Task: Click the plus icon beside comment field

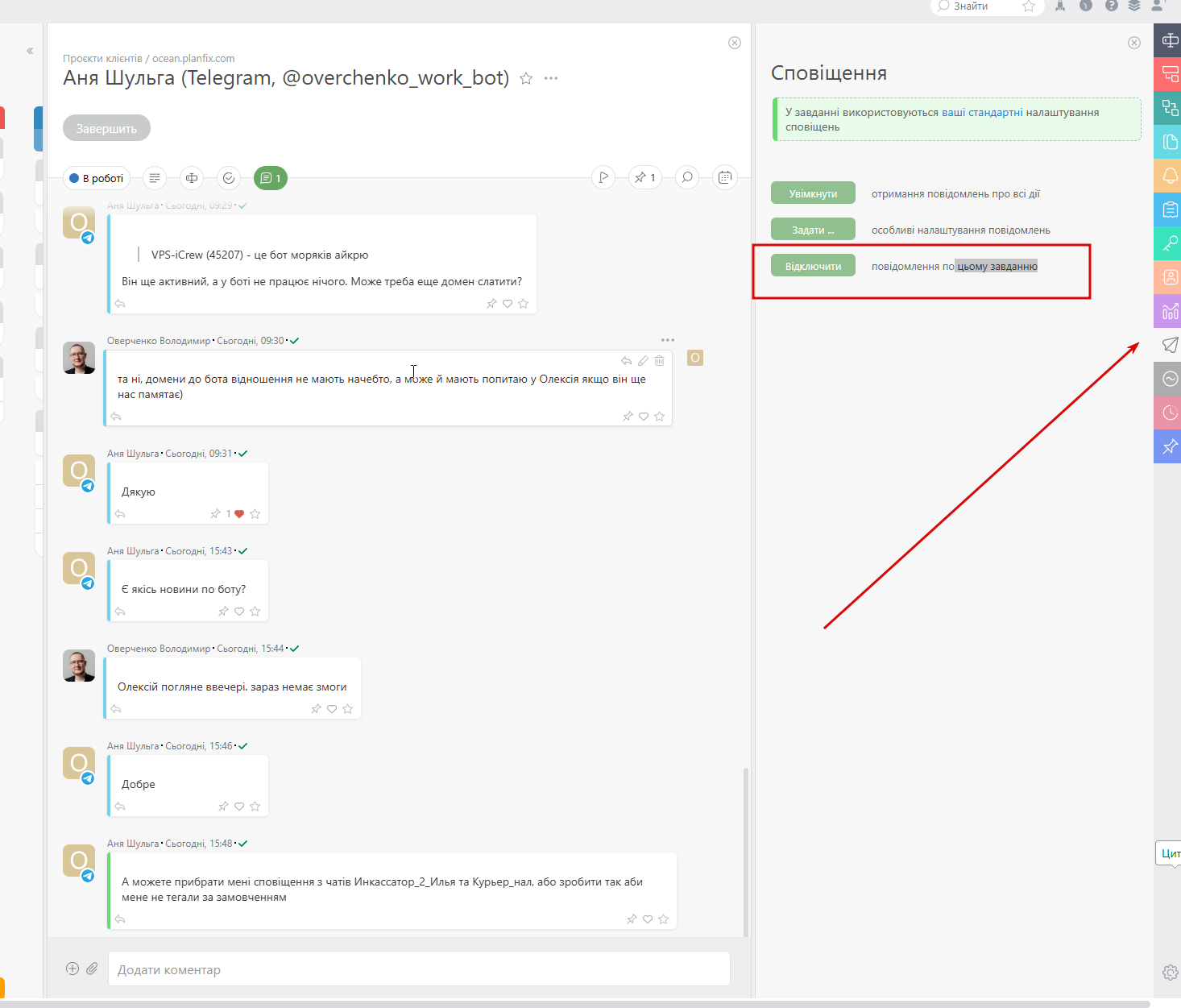Action: (73, 969)
